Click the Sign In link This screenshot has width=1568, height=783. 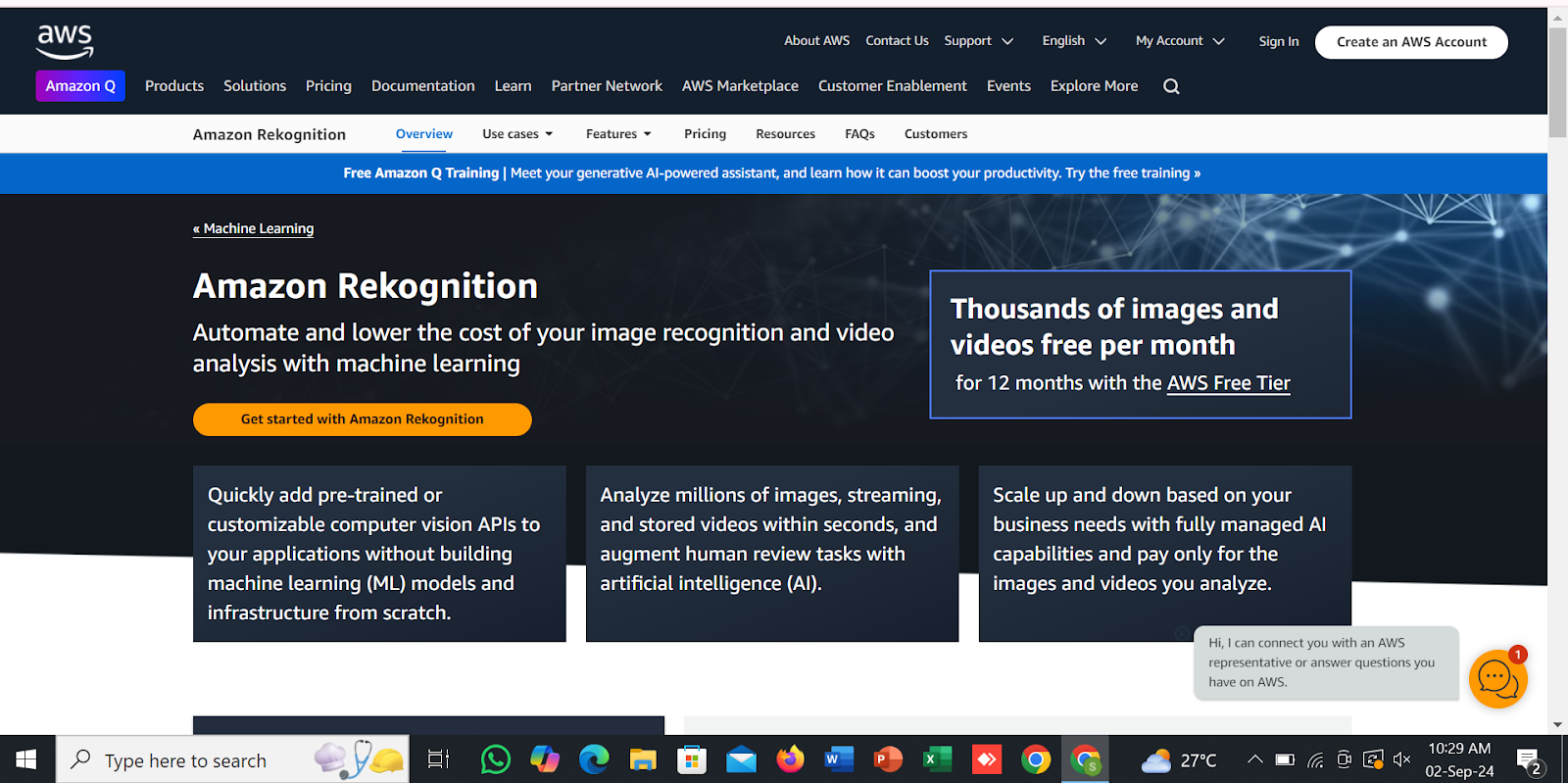1279,41
